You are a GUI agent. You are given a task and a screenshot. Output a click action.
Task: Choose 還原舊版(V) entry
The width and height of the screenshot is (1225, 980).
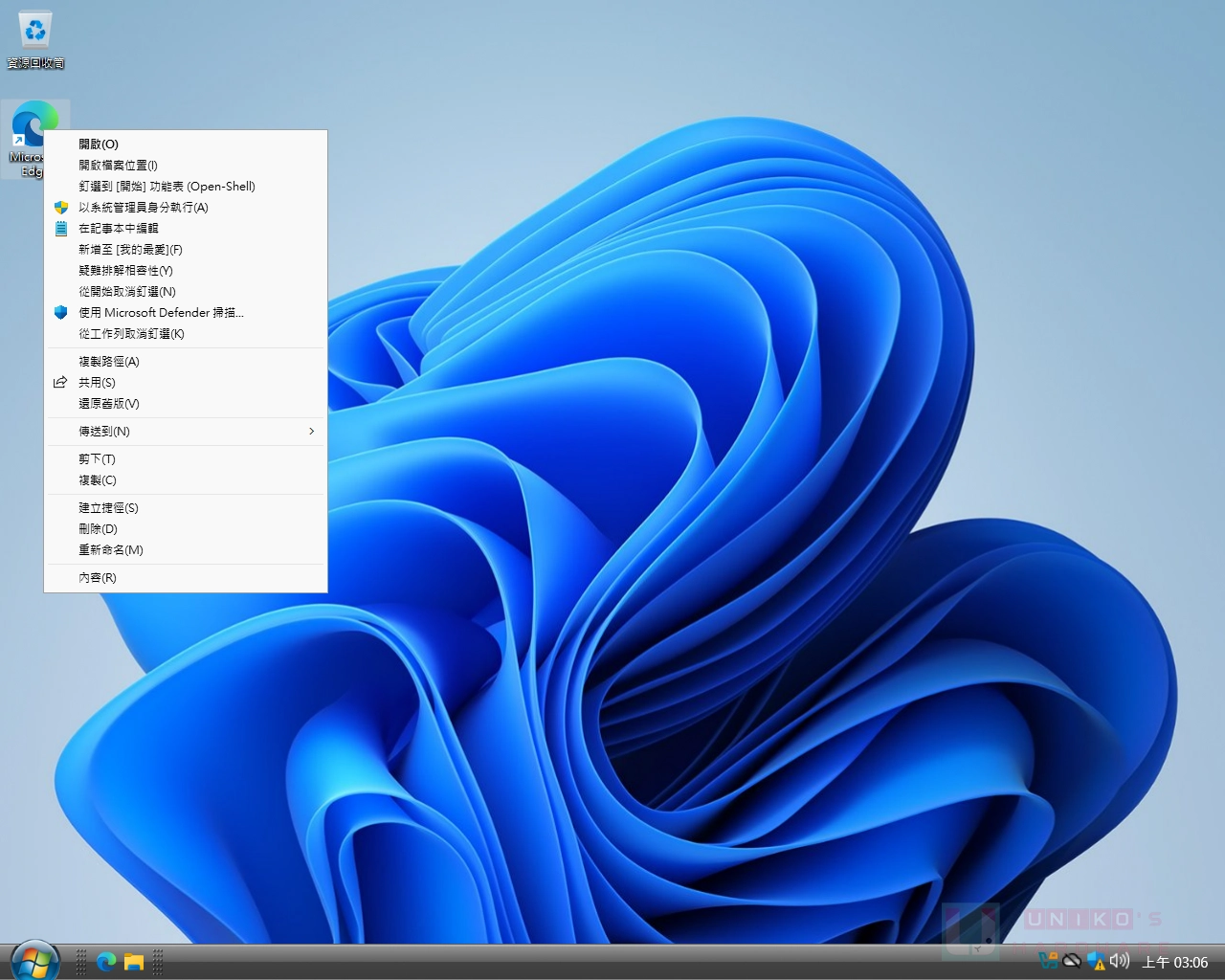(x=186, y=403)
